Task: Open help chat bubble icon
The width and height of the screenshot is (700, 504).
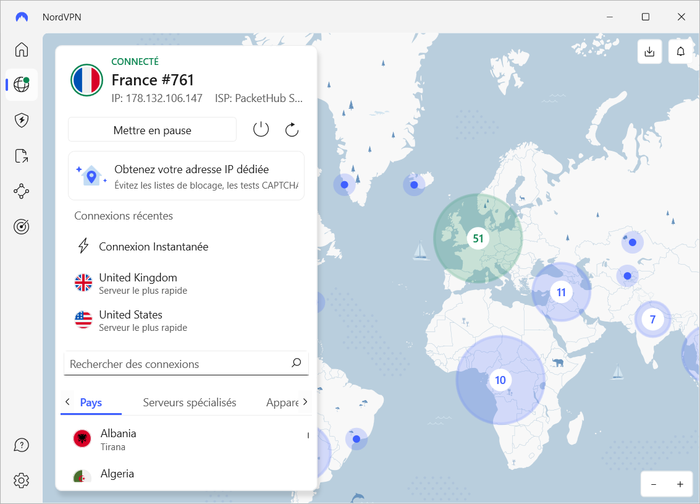Action: [21, 445]
